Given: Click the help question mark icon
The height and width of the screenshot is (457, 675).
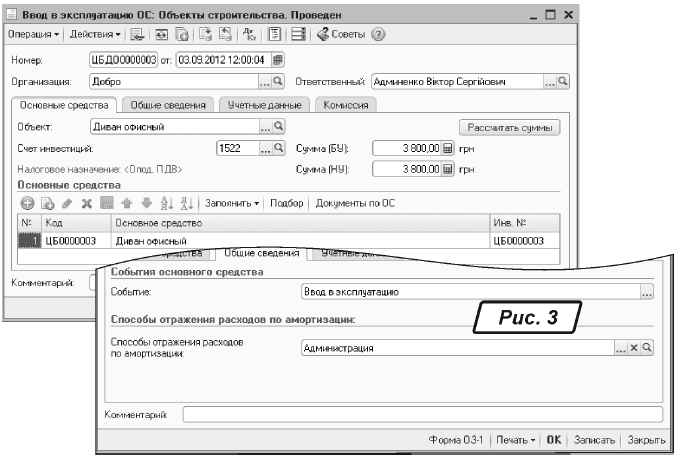Looking at the screenshot, I should 378,35.
